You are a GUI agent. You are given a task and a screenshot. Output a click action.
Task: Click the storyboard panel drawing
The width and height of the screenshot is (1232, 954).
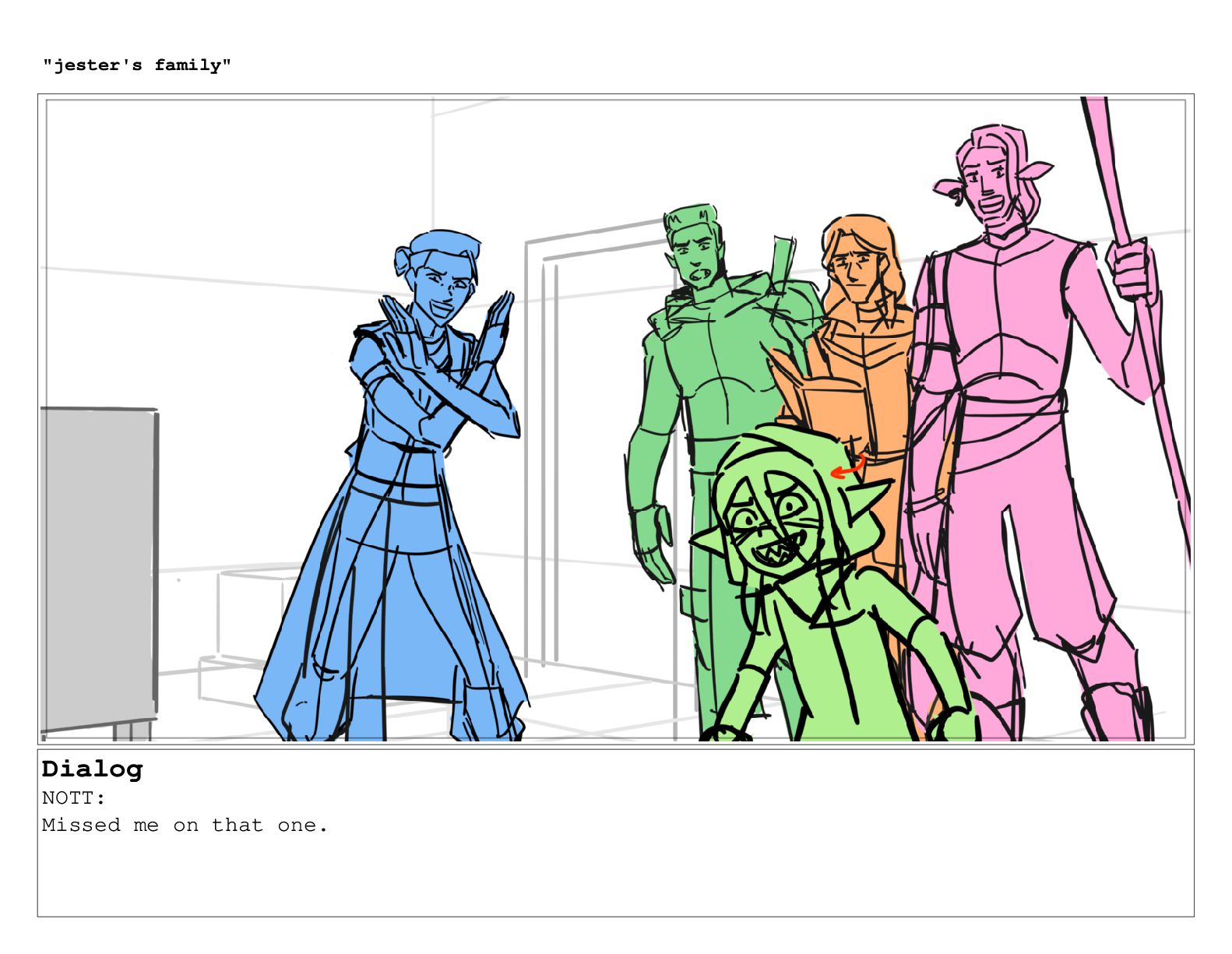click(615, 419)
